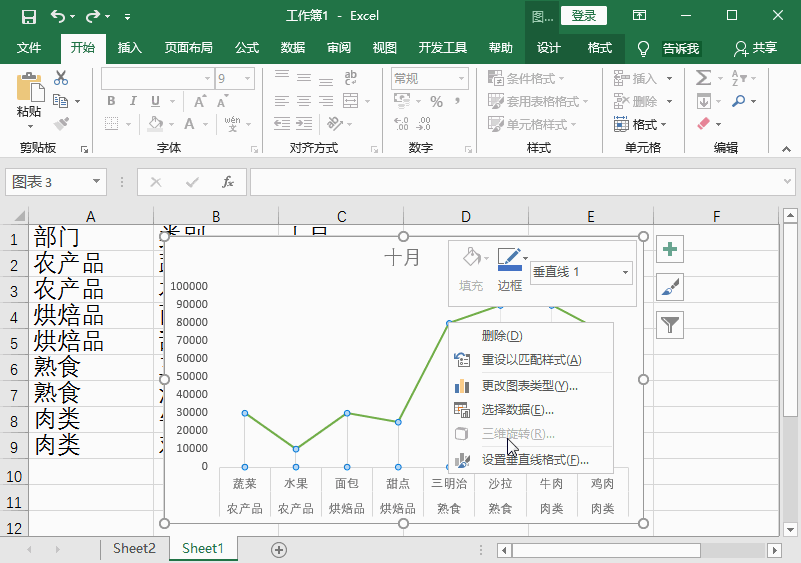Add a new sheet with plus button
This screenshot has width=801, height=563.
278,550
